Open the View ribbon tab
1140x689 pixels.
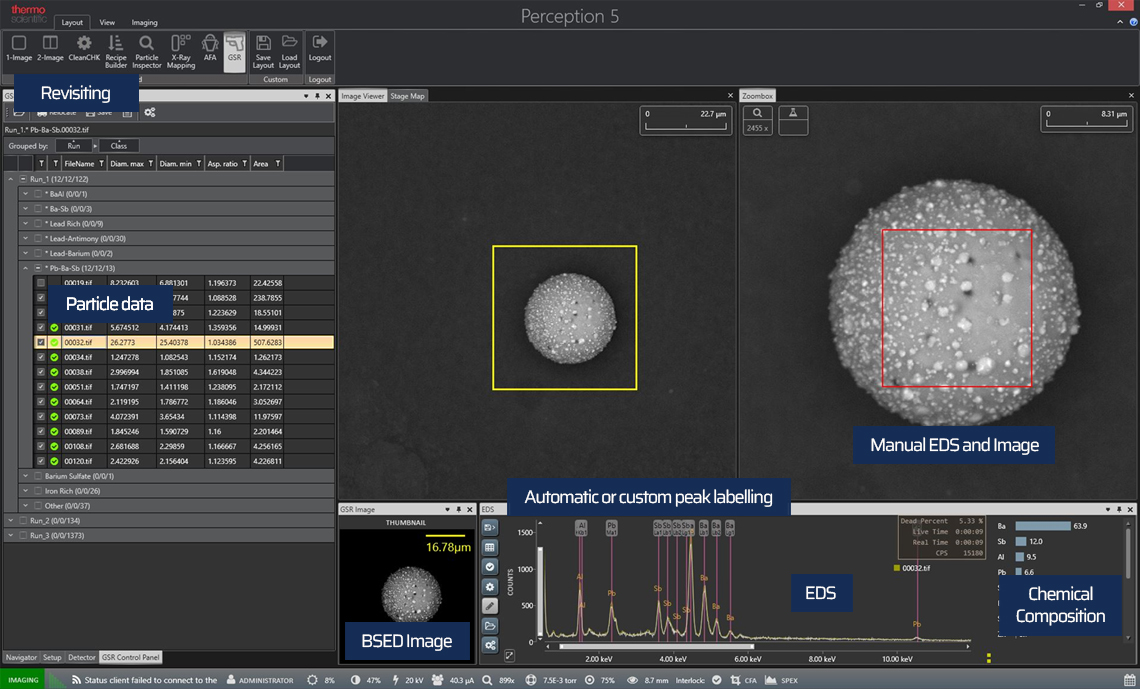tap(107, 23)
